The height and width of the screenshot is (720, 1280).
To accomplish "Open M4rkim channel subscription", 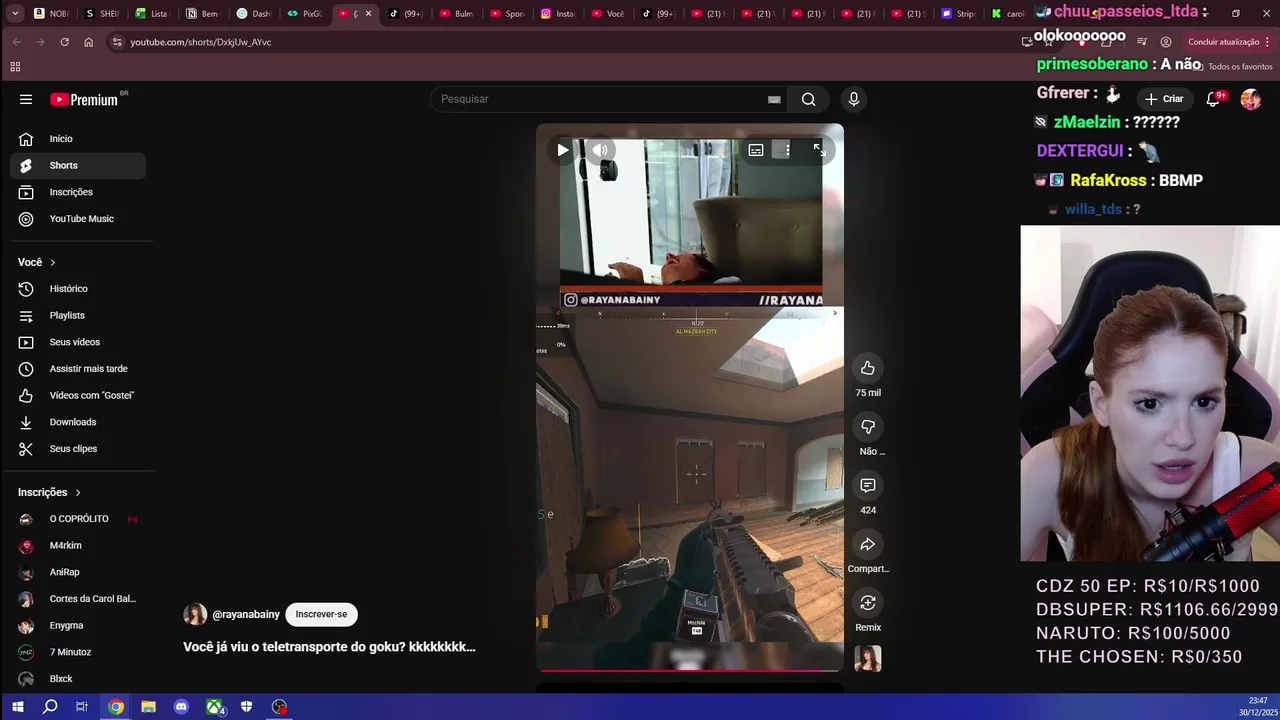I will [78, 545].
